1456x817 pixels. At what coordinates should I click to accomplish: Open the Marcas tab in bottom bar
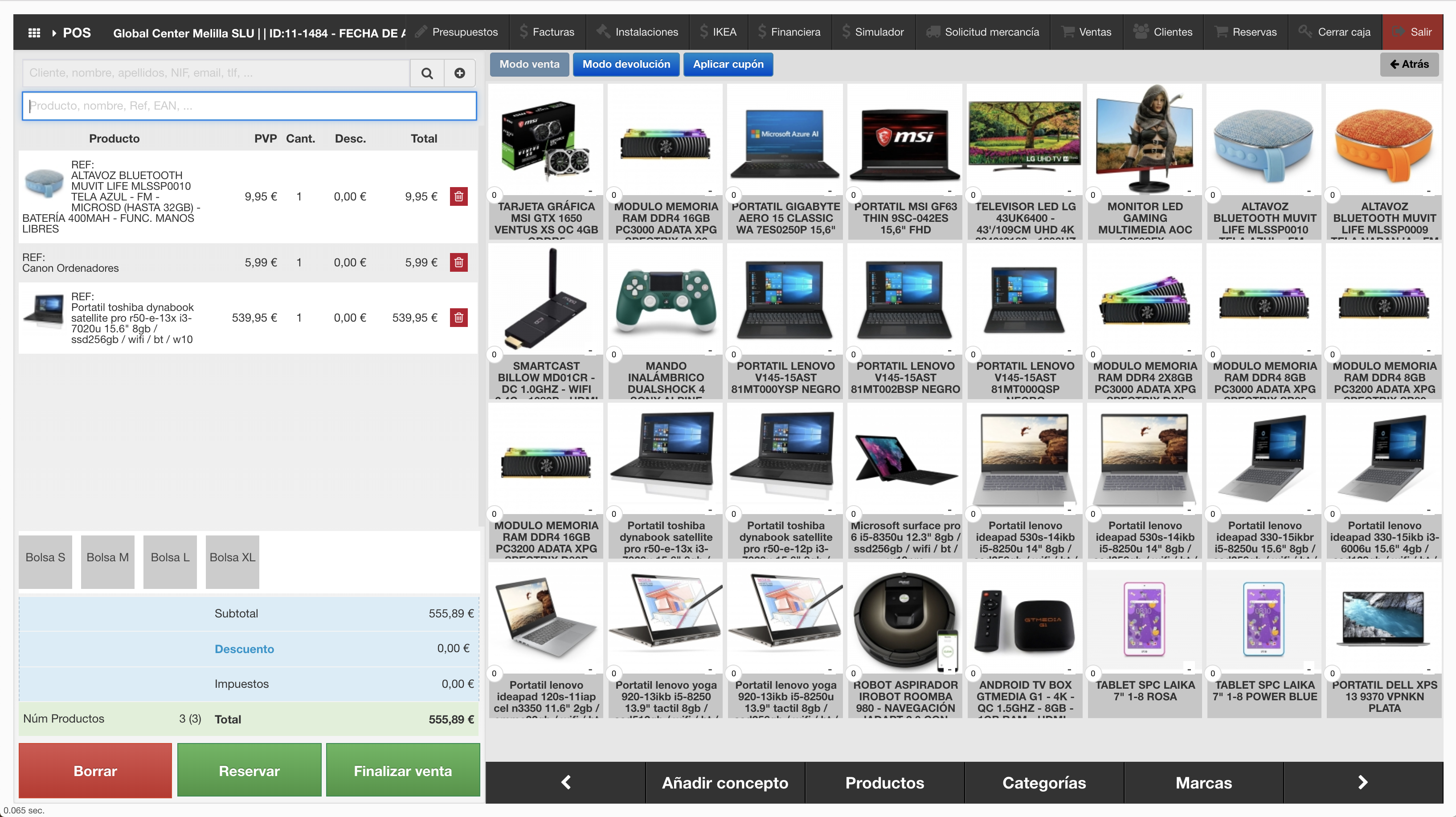tap(1204, 783)
